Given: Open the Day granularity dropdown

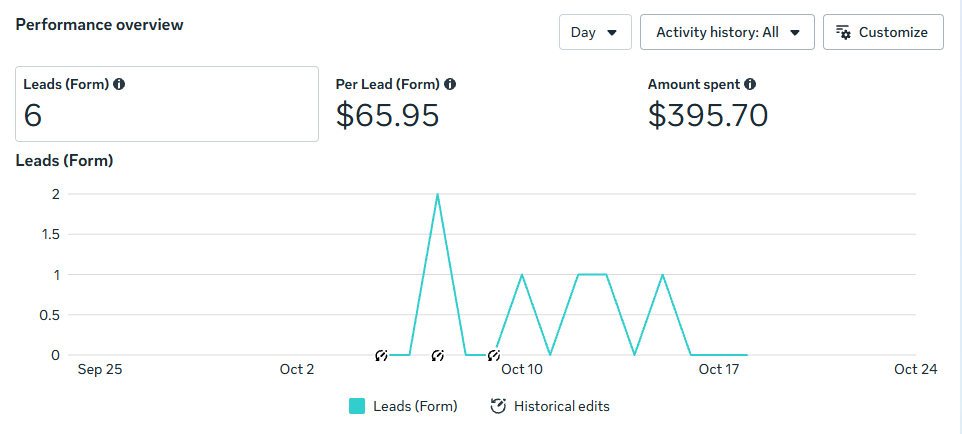Looking at the screenshot, I should pyautogui.click(x=595, y=32).
